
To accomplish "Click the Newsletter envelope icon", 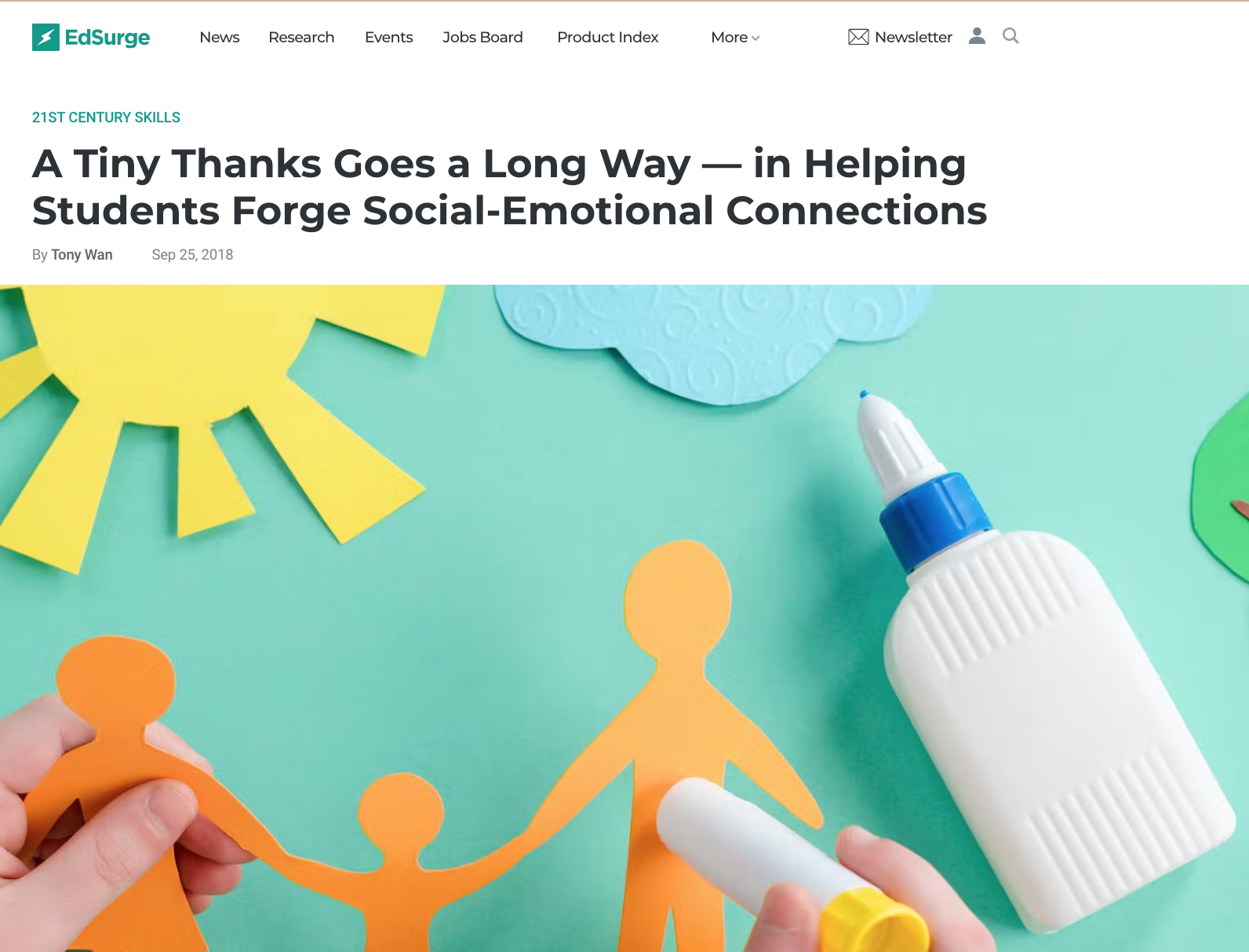I will pyautogui.click(x=858, y=37).
